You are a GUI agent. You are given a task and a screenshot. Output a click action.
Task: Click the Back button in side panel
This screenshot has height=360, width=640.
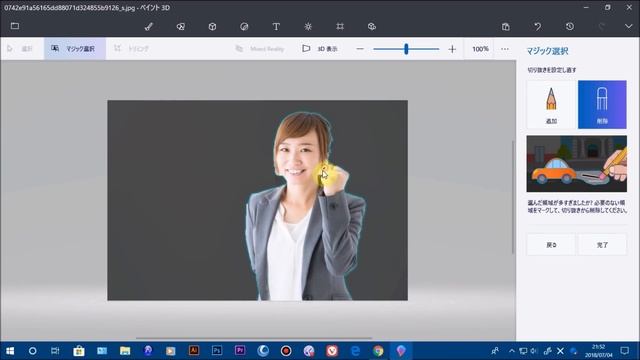pyautogui.click(x=551, y=244)
